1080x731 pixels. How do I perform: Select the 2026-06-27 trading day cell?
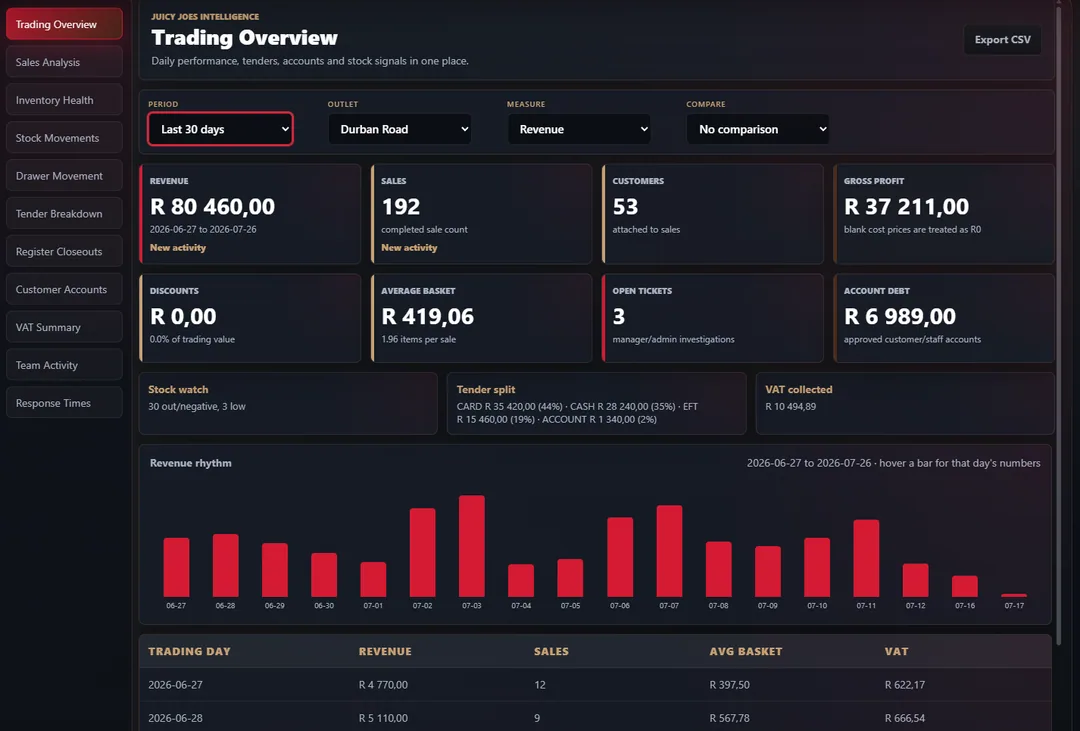pos(175,685)
